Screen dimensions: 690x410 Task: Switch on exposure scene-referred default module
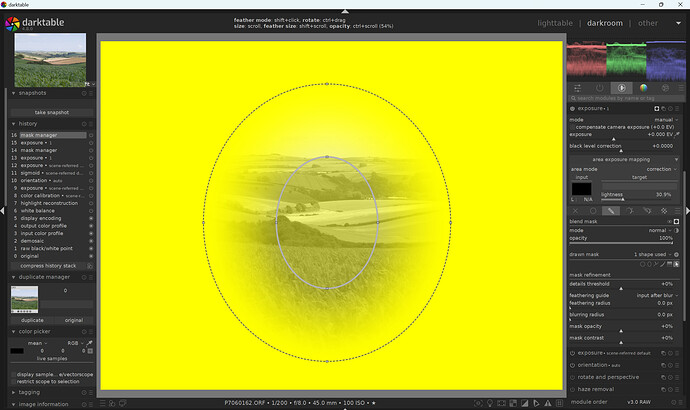pos(573,353)
